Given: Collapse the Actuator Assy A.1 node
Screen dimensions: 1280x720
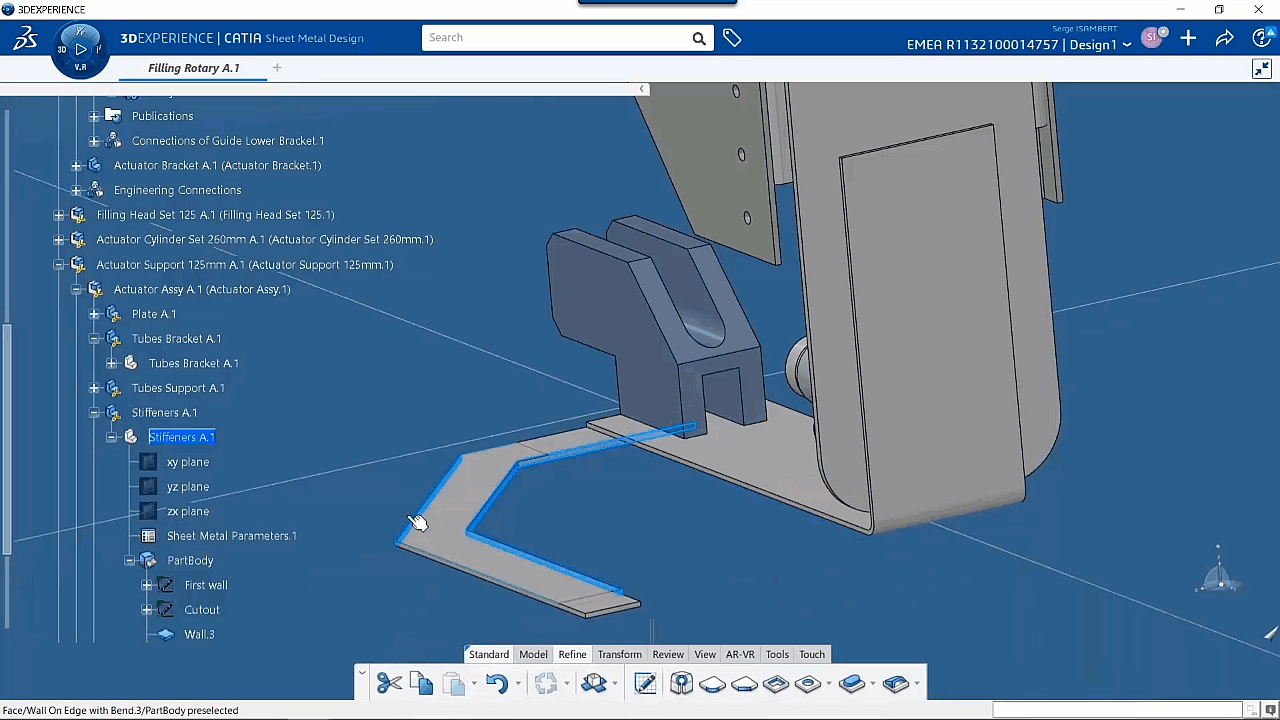Looking at the screenshot, I should (76, 289).
